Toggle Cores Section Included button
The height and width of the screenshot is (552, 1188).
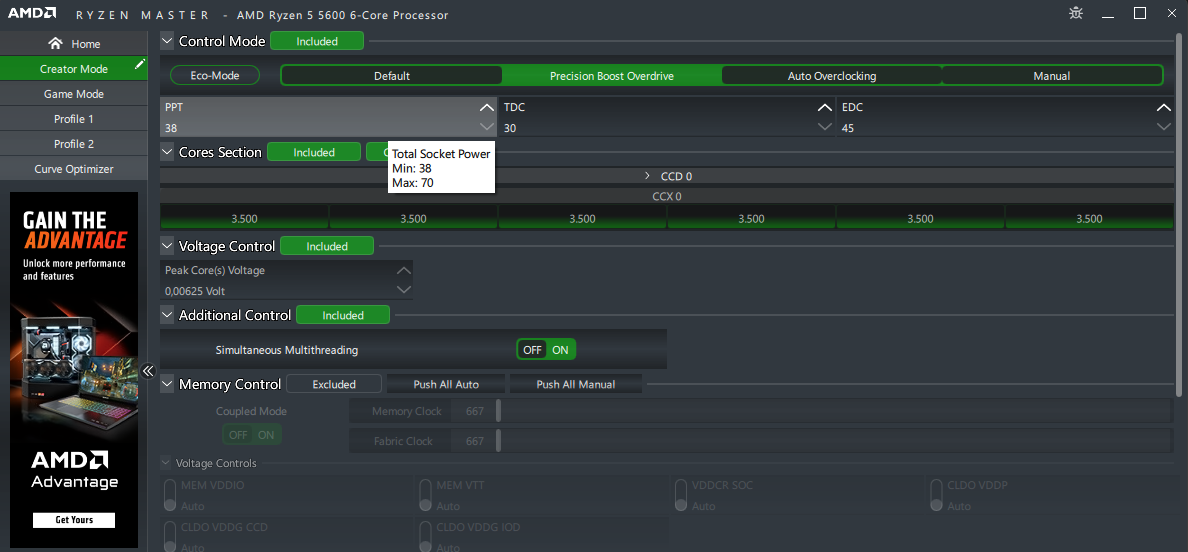click(314, 152)
